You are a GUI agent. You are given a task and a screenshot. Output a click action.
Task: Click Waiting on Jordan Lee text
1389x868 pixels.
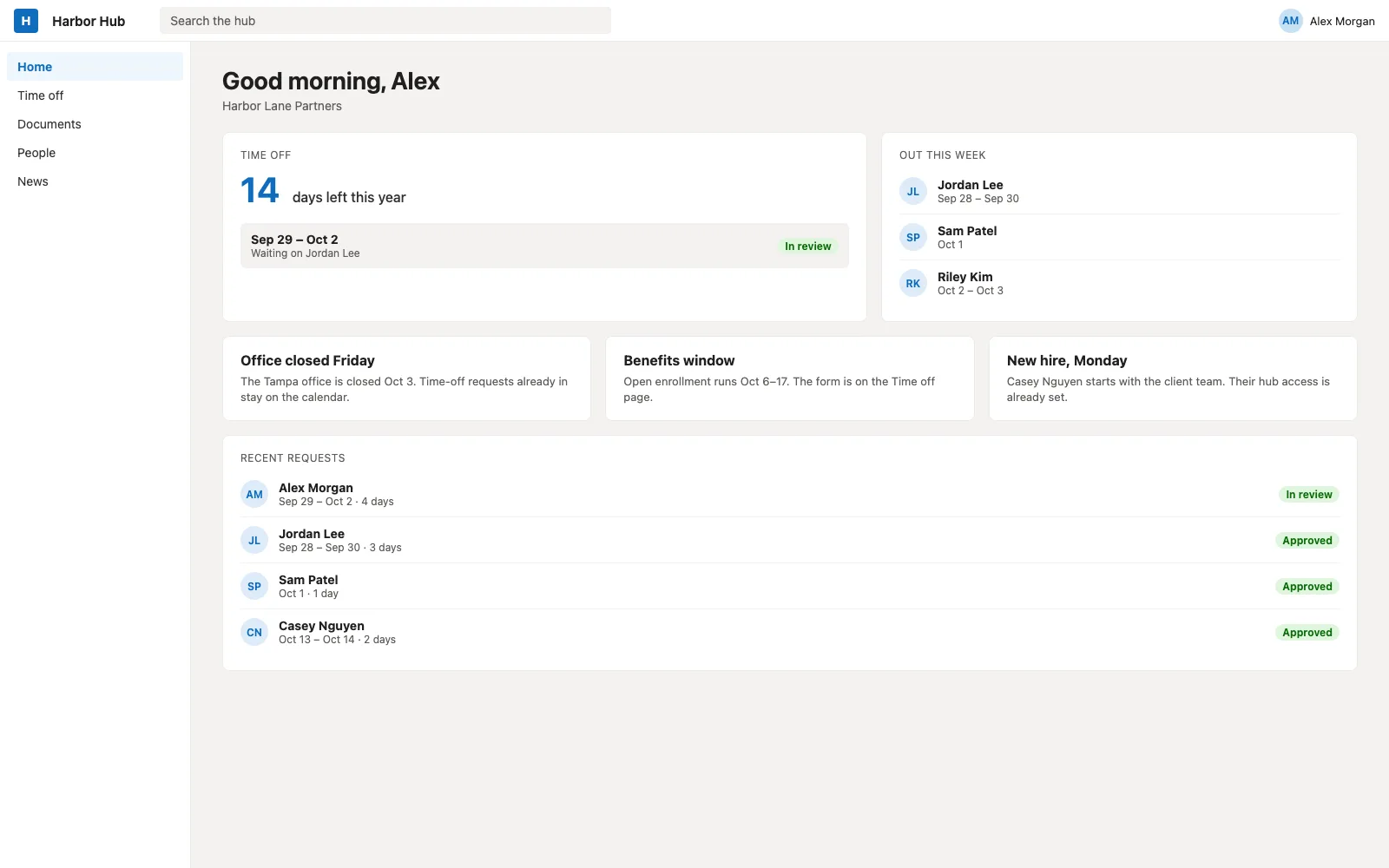[x=306, y=253]
